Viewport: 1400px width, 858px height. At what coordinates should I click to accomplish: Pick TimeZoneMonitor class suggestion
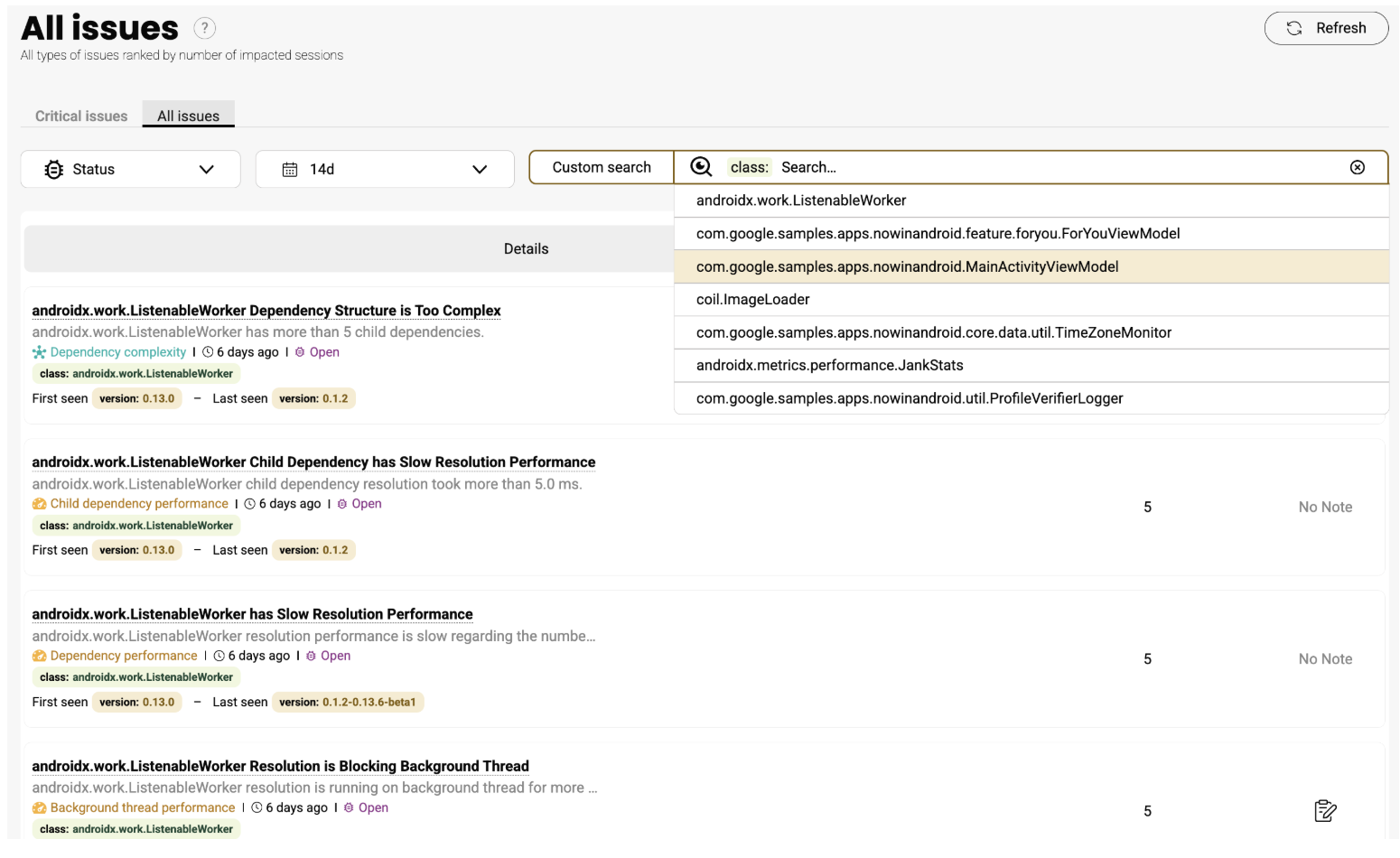click(1031, 332)
